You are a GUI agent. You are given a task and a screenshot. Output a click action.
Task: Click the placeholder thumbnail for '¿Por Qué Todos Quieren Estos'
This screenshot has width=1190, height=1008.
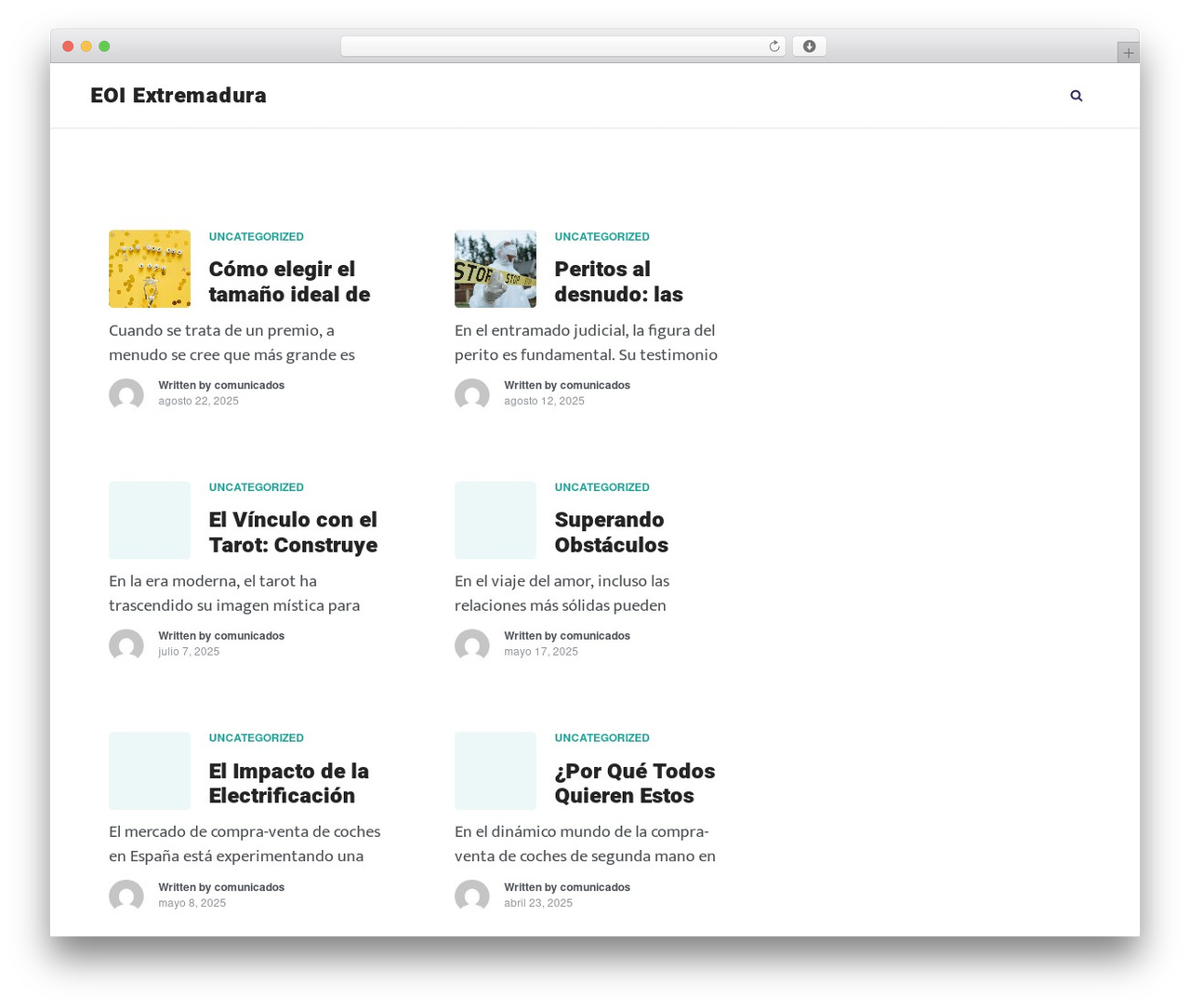[x=496, y=771]
